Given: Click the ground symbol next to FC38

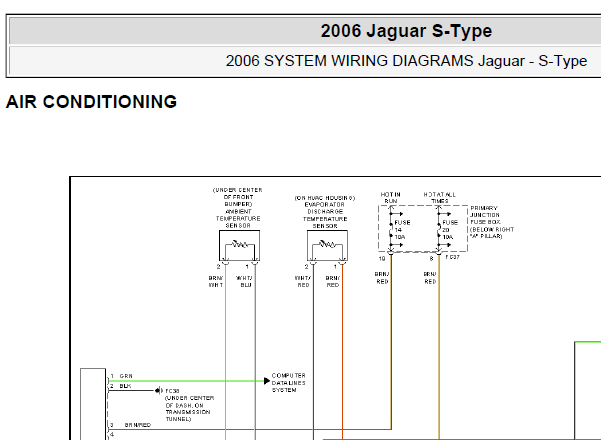Looking at the screenshot, I should pos(158,391).
